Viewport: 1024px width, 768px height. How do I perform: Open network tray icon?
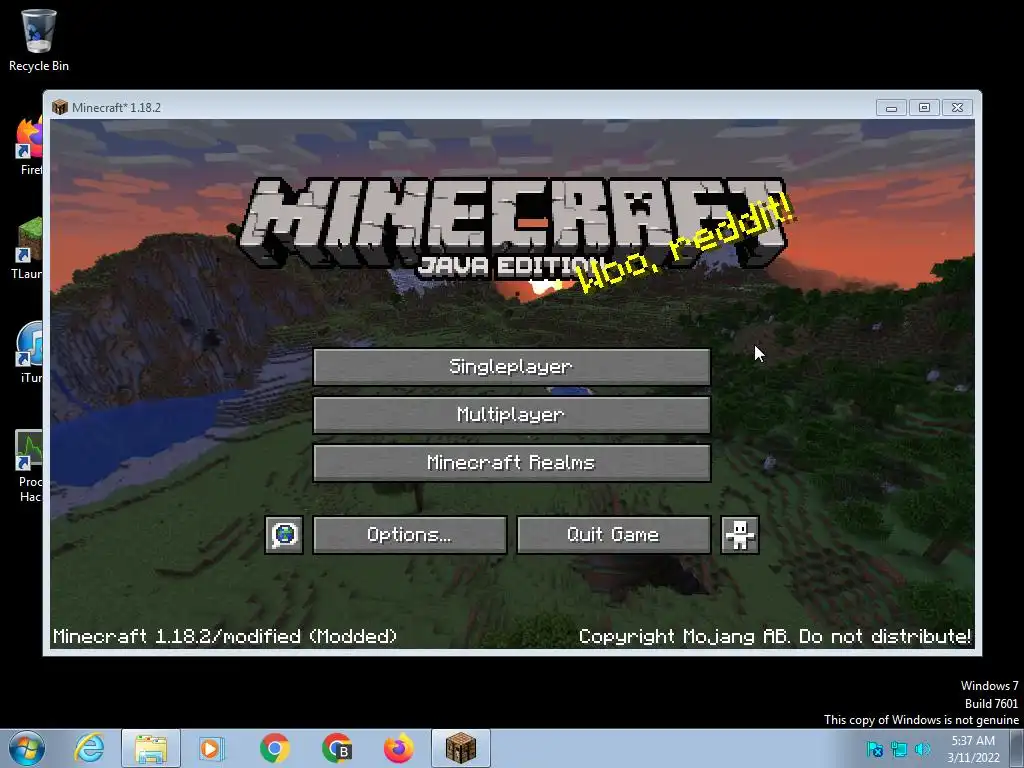pyautogui.click(x=899, y=749)
